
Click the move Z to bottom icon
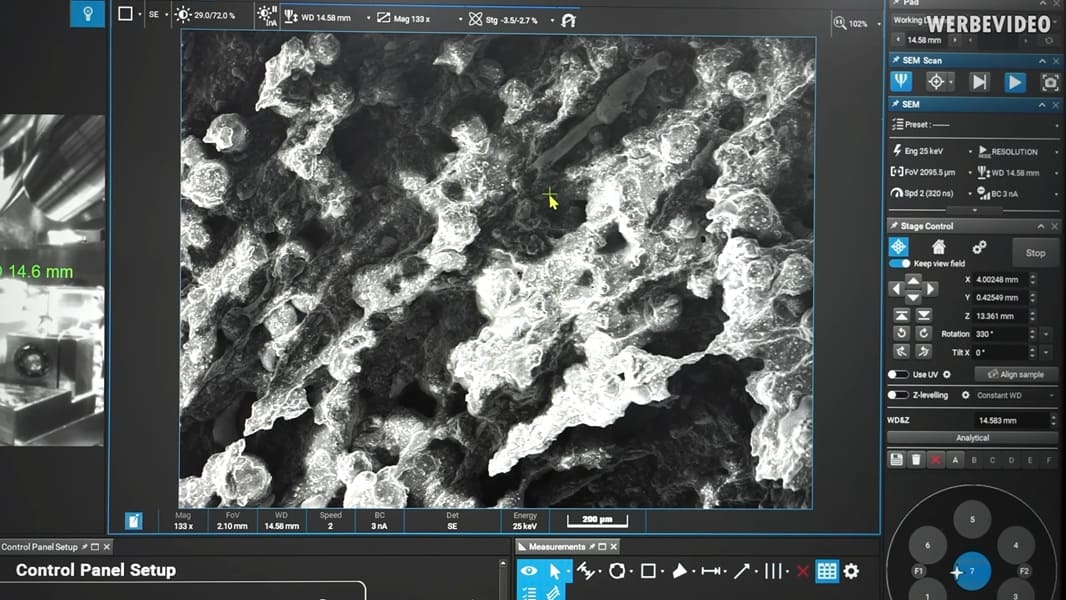pos(923,315)
